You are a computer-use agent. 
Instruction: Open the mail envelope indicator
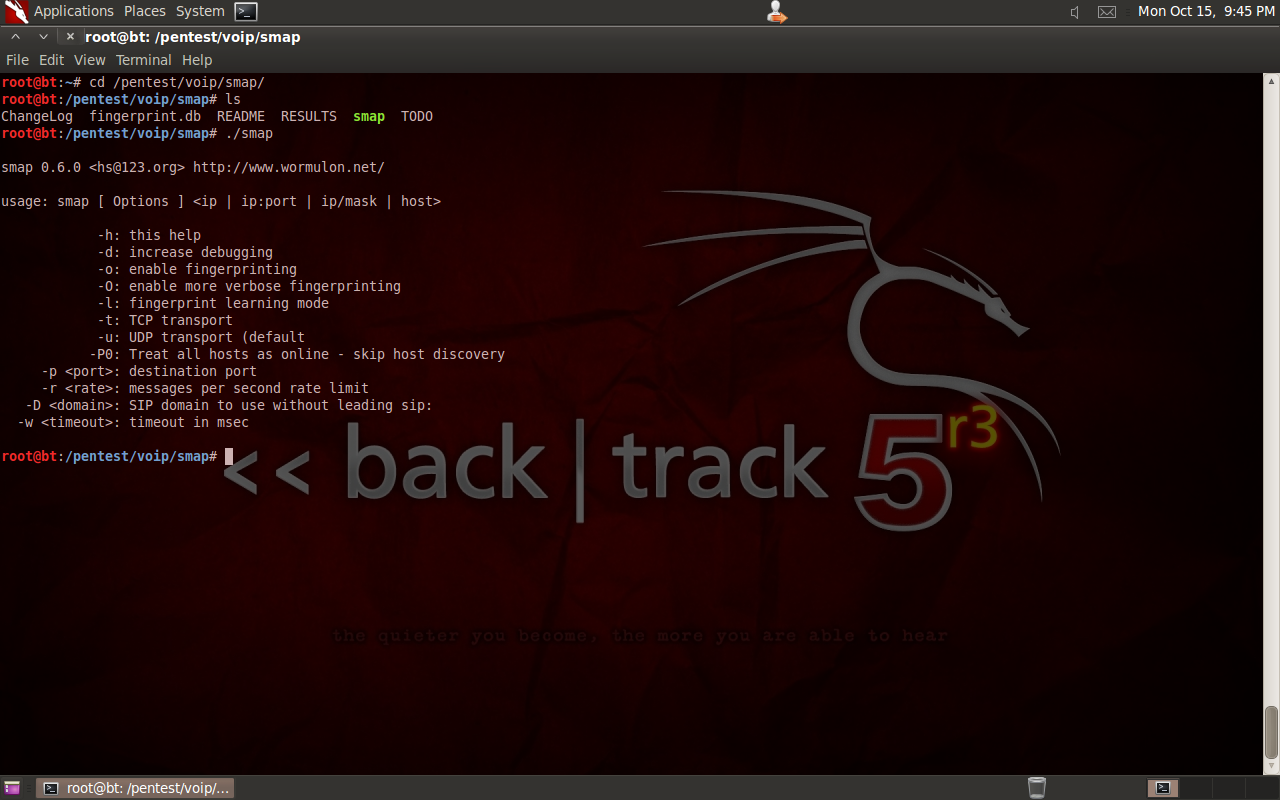click(1106, 12)
